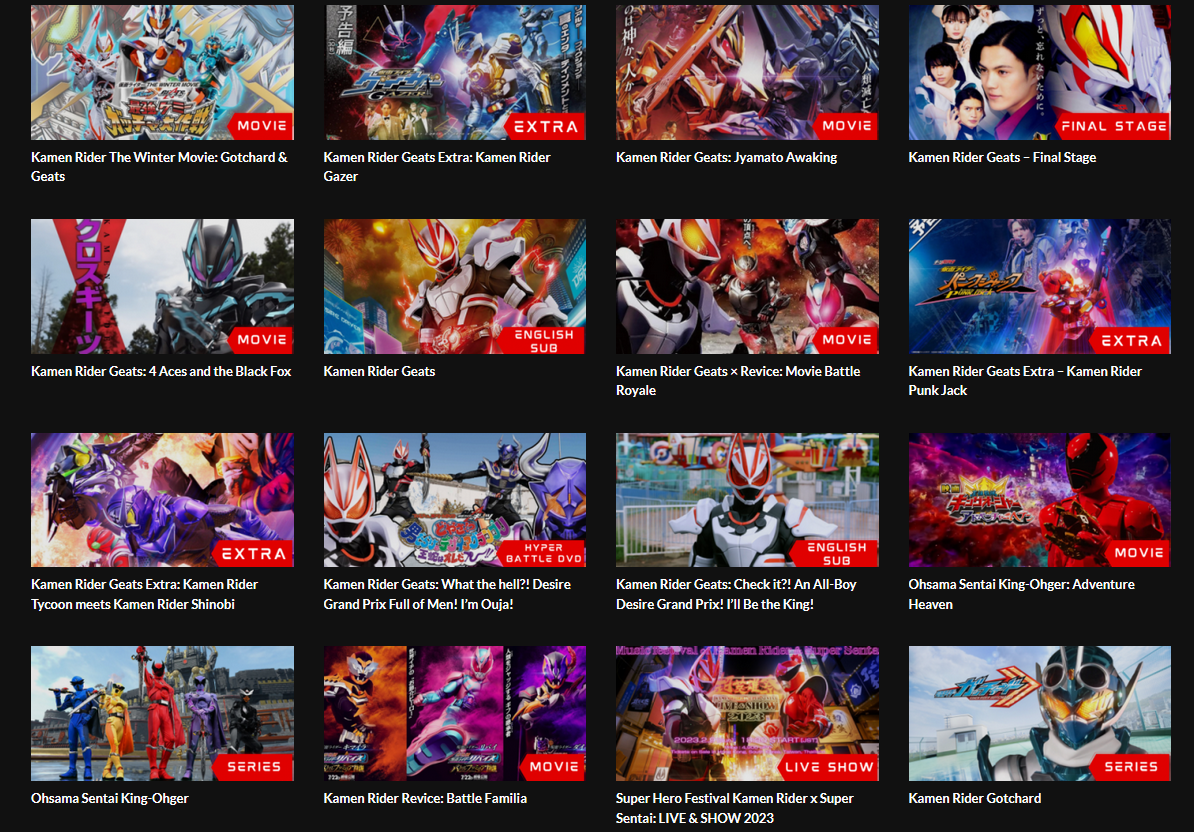The height and width of the screenshot is (832, 1194).
Task: Click MOVIE badge on Jyamato Awaking
Action: click(845, 126)
